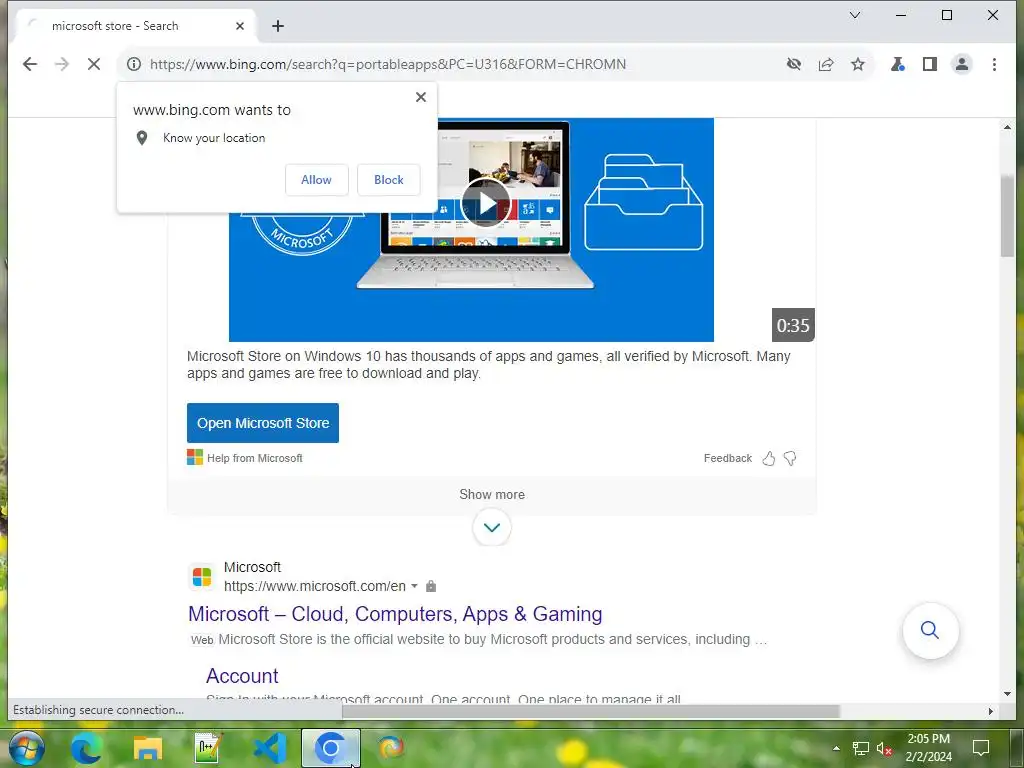Open Chrome Labs flask icon

[x=897, y=64]
